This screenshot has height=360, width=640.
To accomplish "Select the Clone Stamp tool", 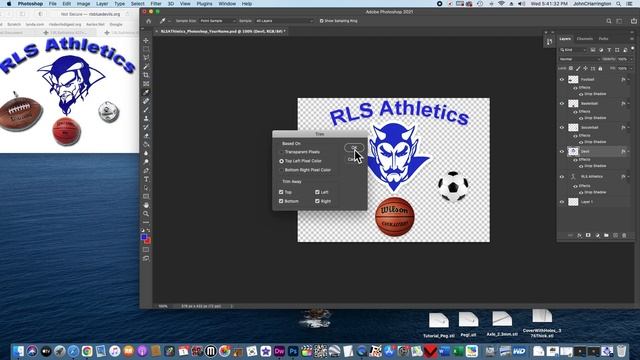I will (x=146, y=118).
